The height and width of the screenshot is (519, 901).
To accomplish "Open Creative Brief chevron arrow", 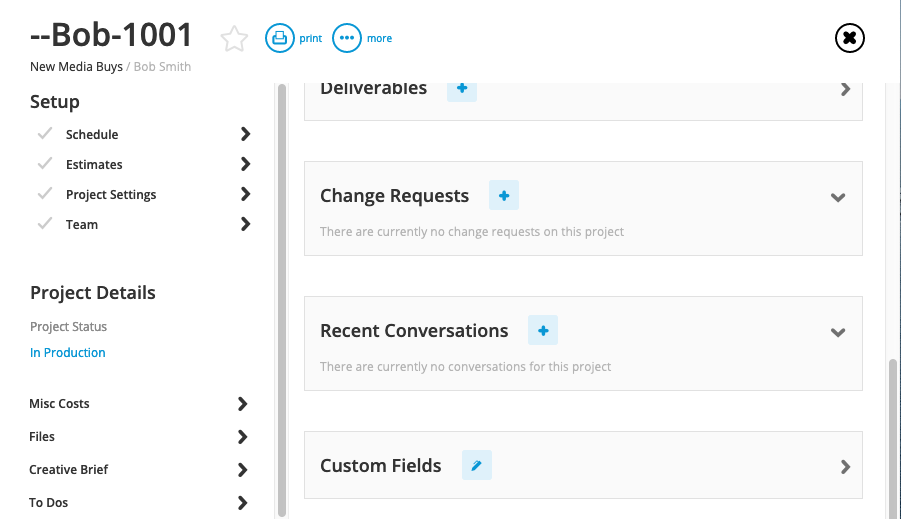I will pos(242,470).
